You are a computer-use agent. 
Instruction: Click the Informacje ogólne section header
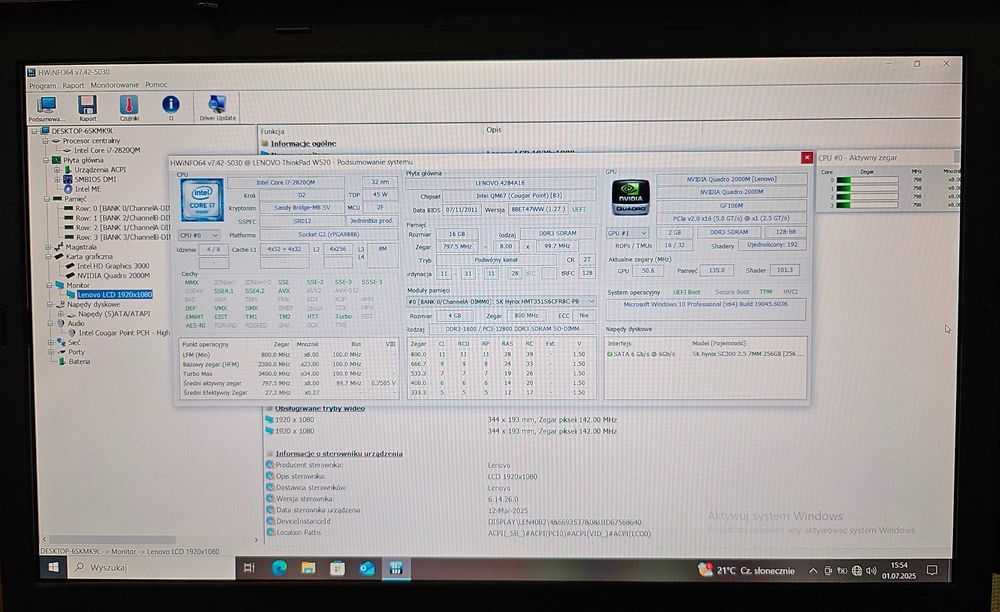(x=303, y=143)
